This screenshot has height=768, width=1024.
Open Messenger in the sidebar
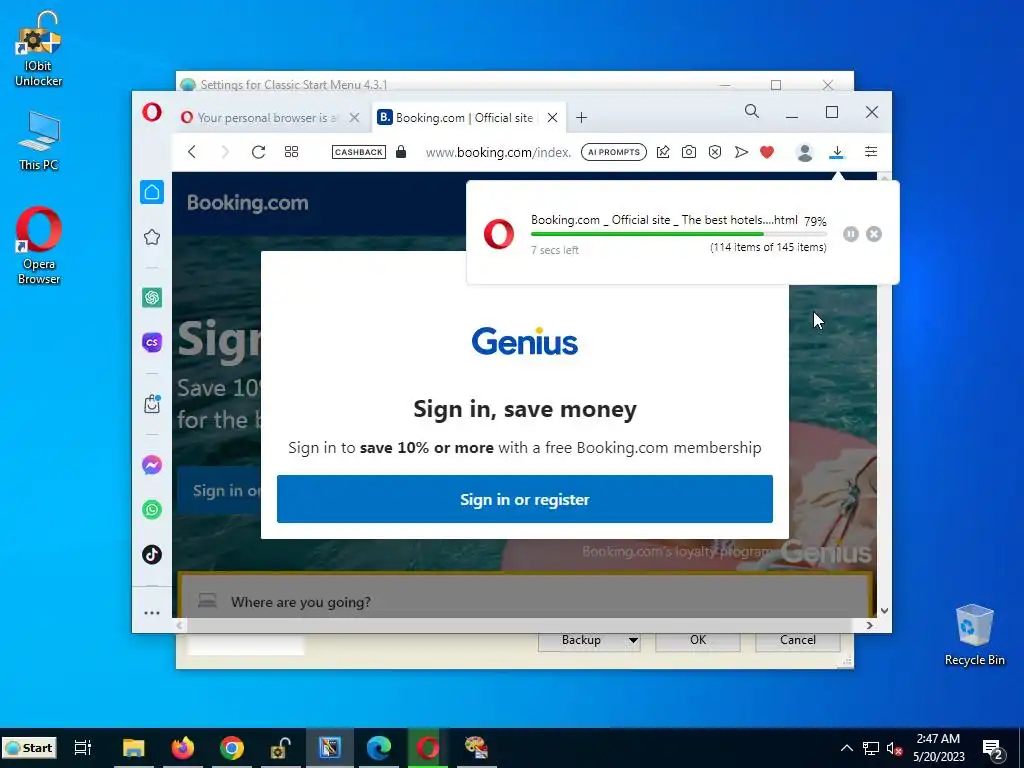[152, 465]
